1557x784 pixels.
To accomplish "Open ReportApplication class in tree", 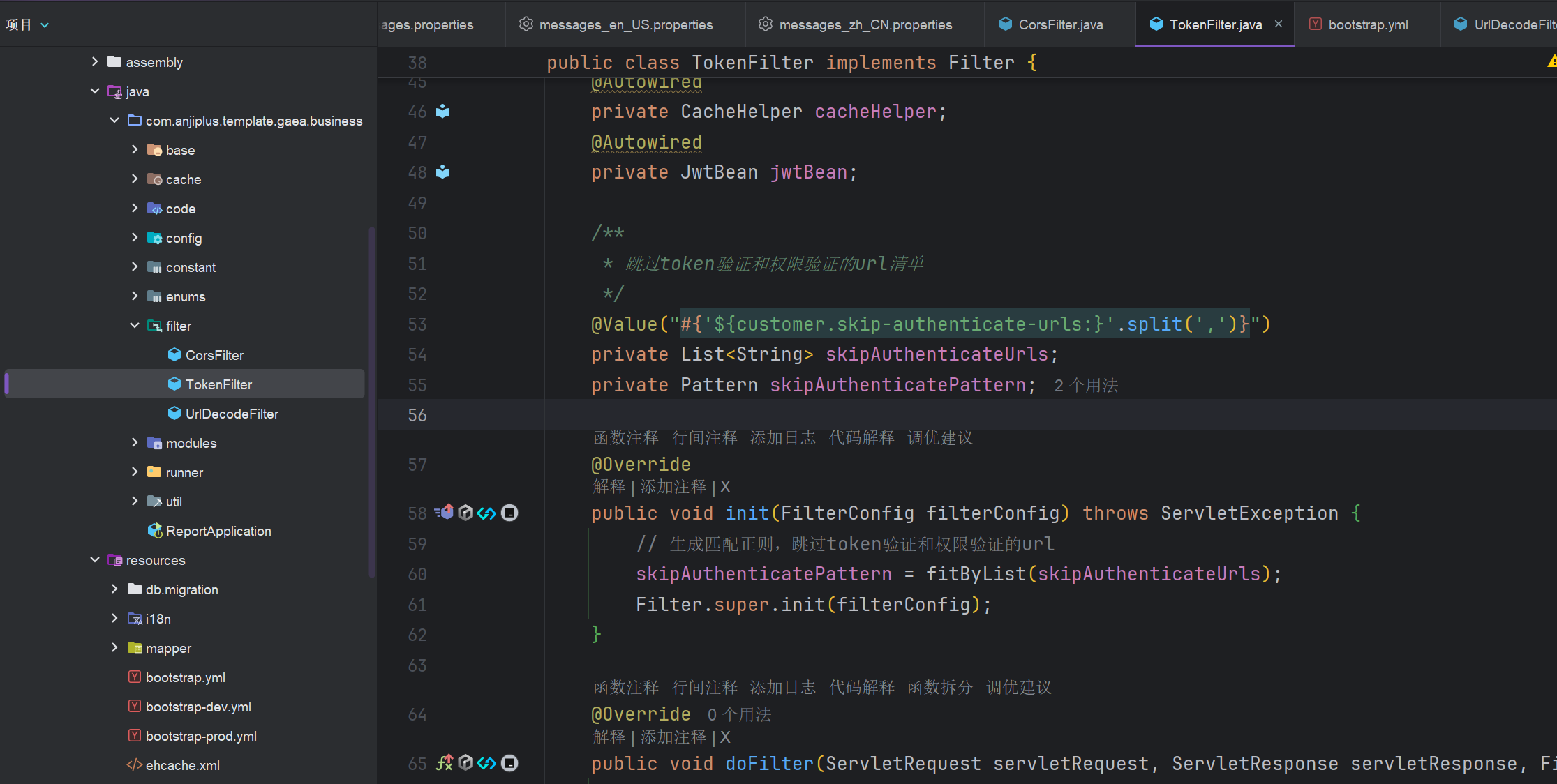I will point(218,531).
